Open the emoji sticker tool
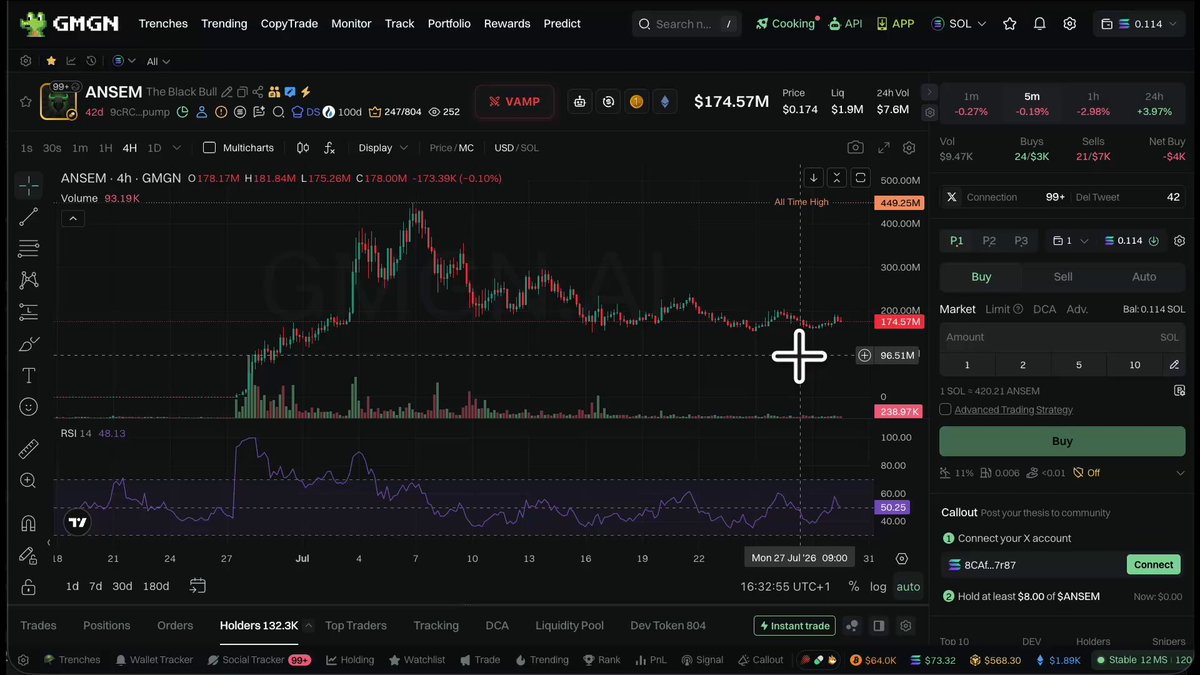 pos(29,407)
